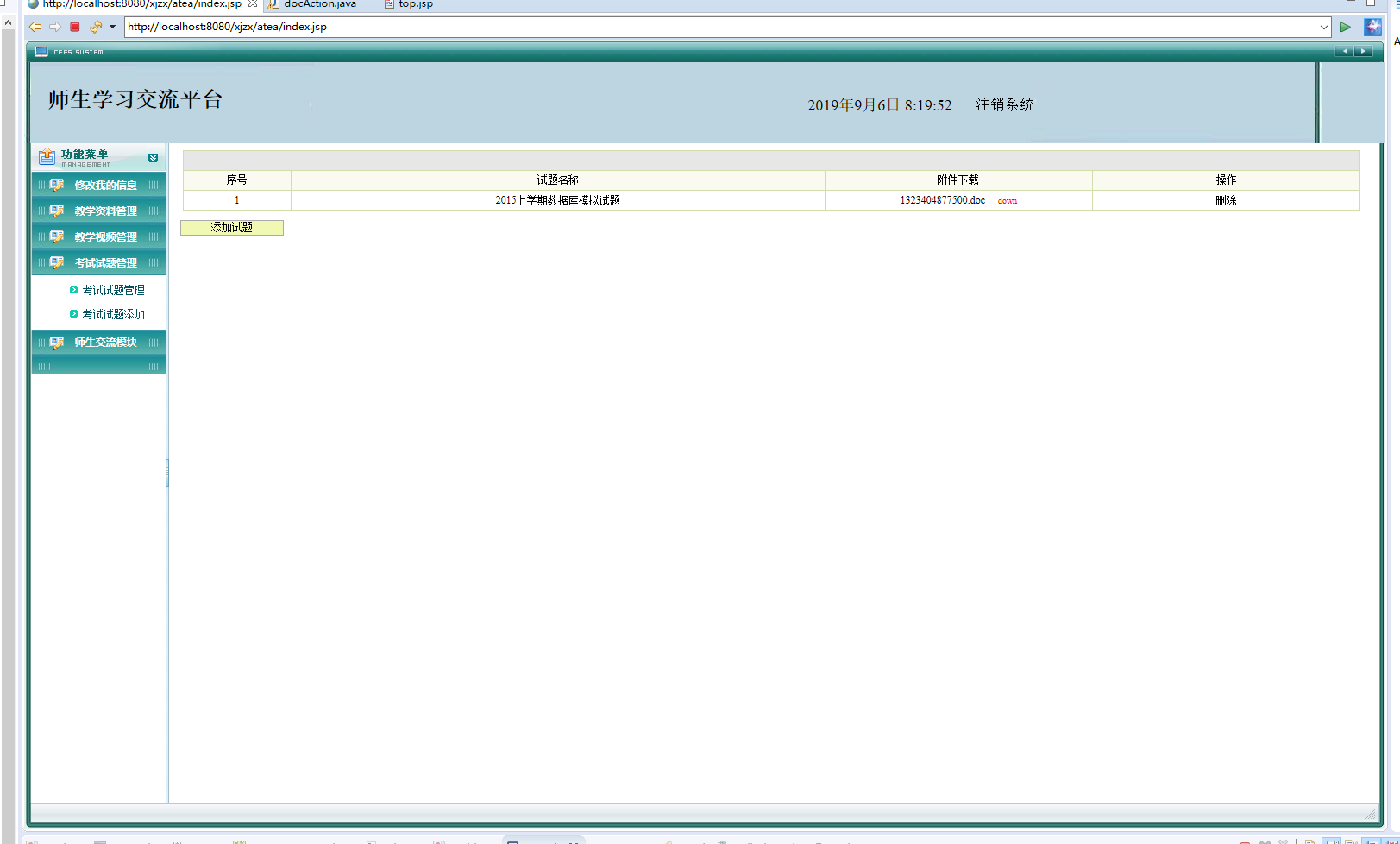Click the left arrow in the green header

pyautogui.click(x=1344, y=51)
